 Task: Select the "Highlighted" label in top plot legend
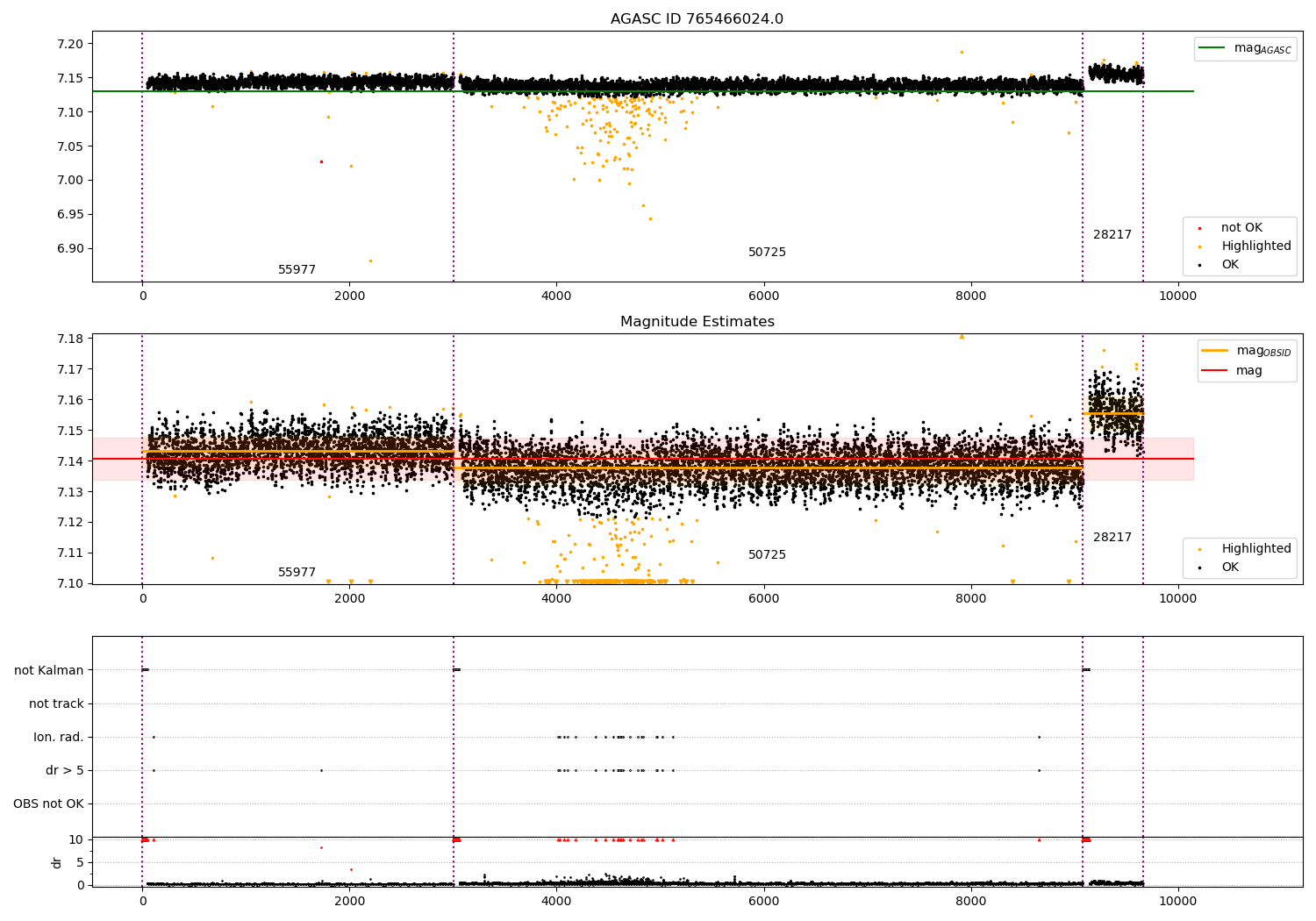(x=1256, y=246)
